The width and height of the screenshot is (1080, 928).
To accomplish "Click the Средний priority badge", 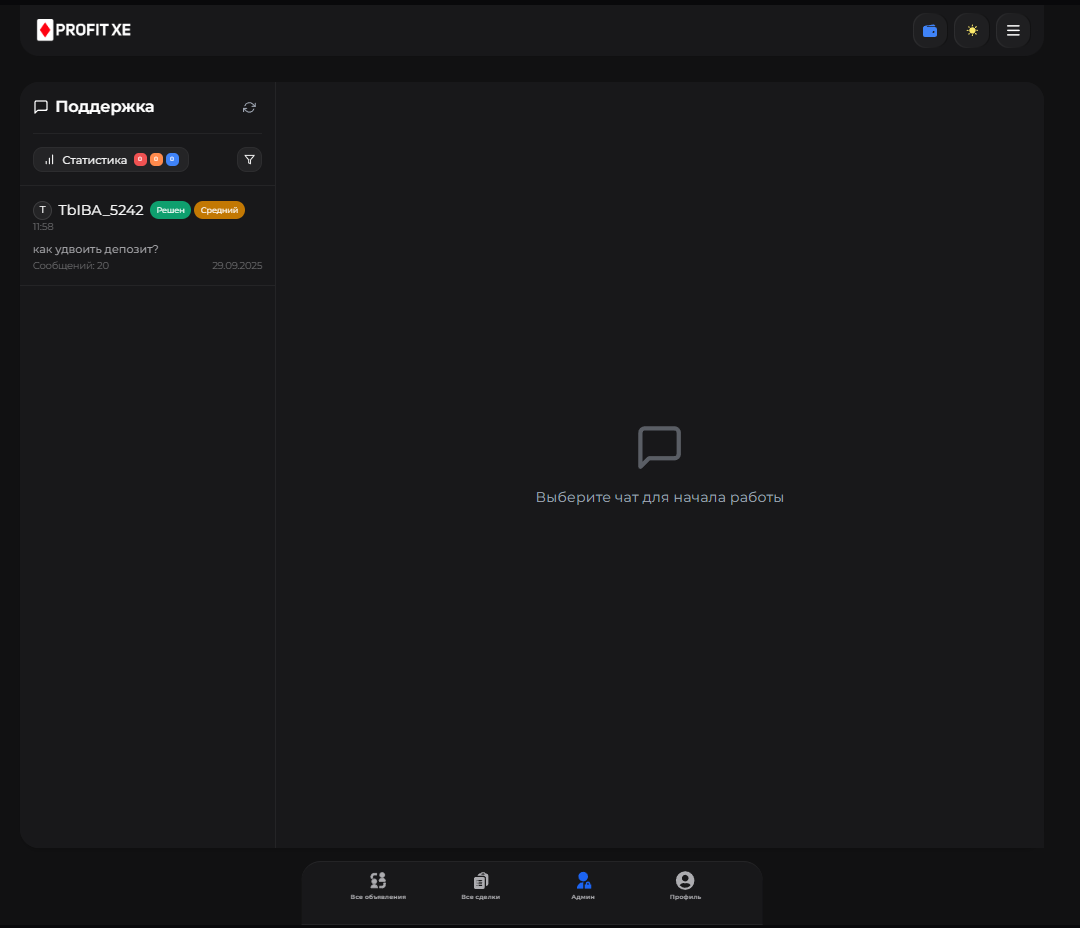I will coord(219,210).
